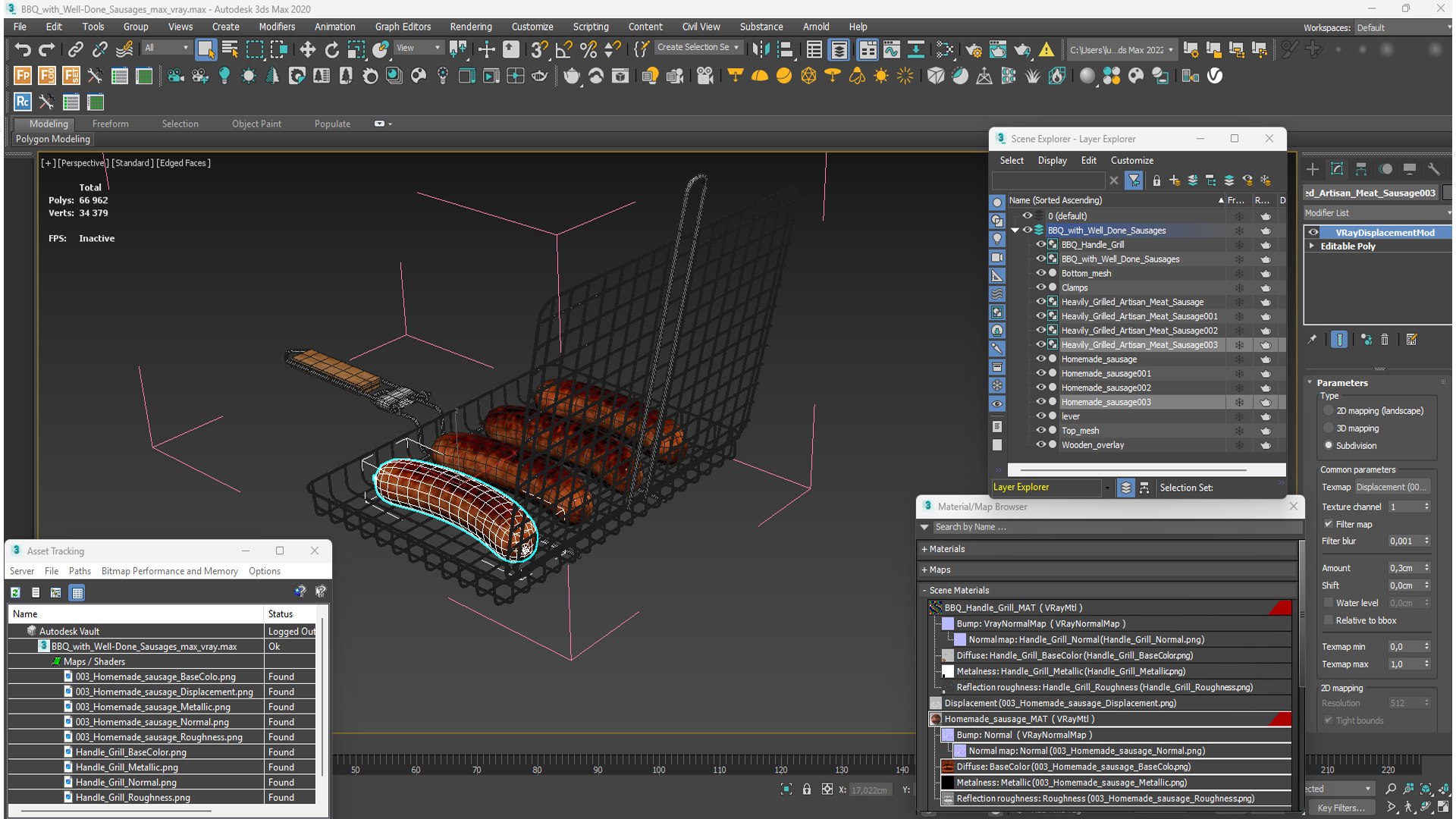The width and height of the screenshot is (1456, 819).
Task: Enable the Water level checkbox
Action: (1329, 604)
